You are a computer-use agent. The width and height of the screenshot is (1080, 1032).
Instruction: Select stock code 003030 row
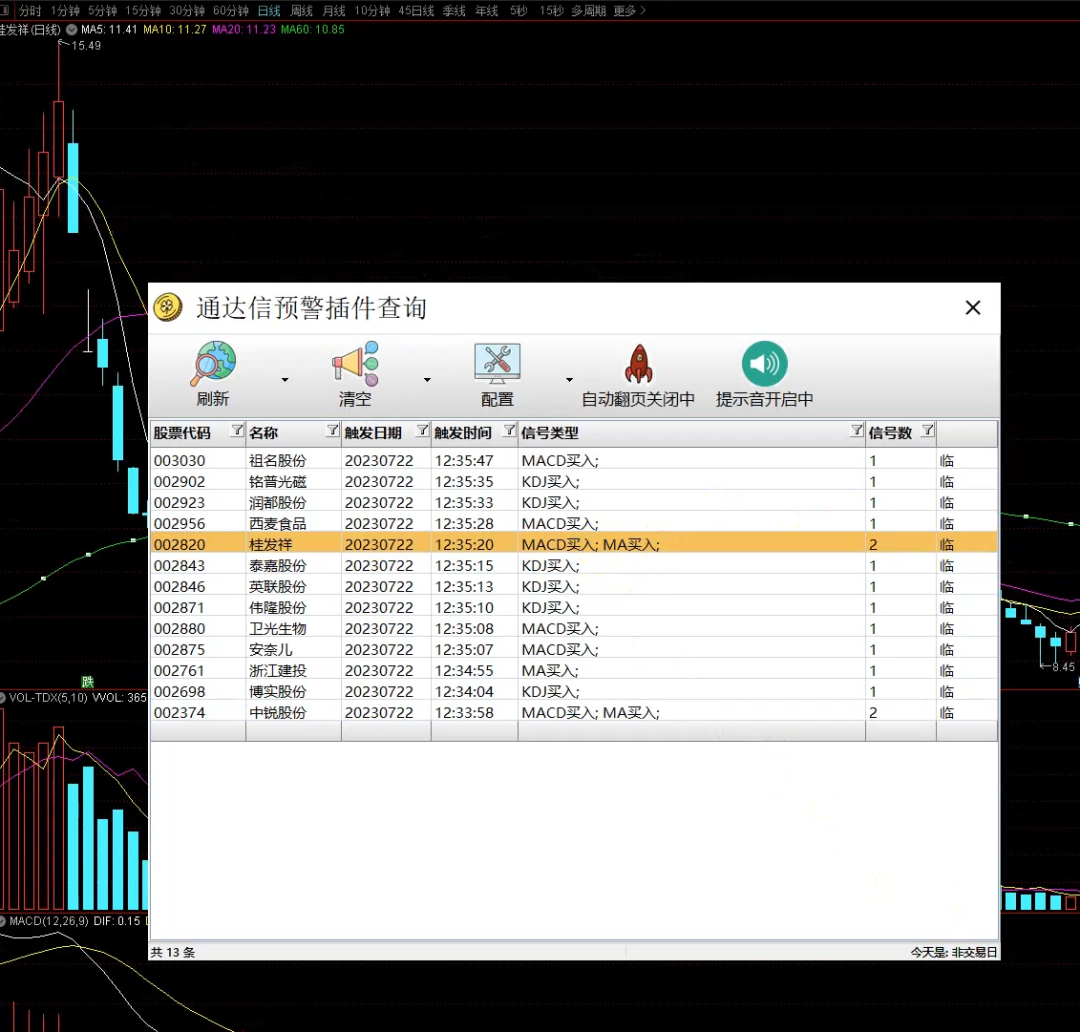[x=574, y=460]
